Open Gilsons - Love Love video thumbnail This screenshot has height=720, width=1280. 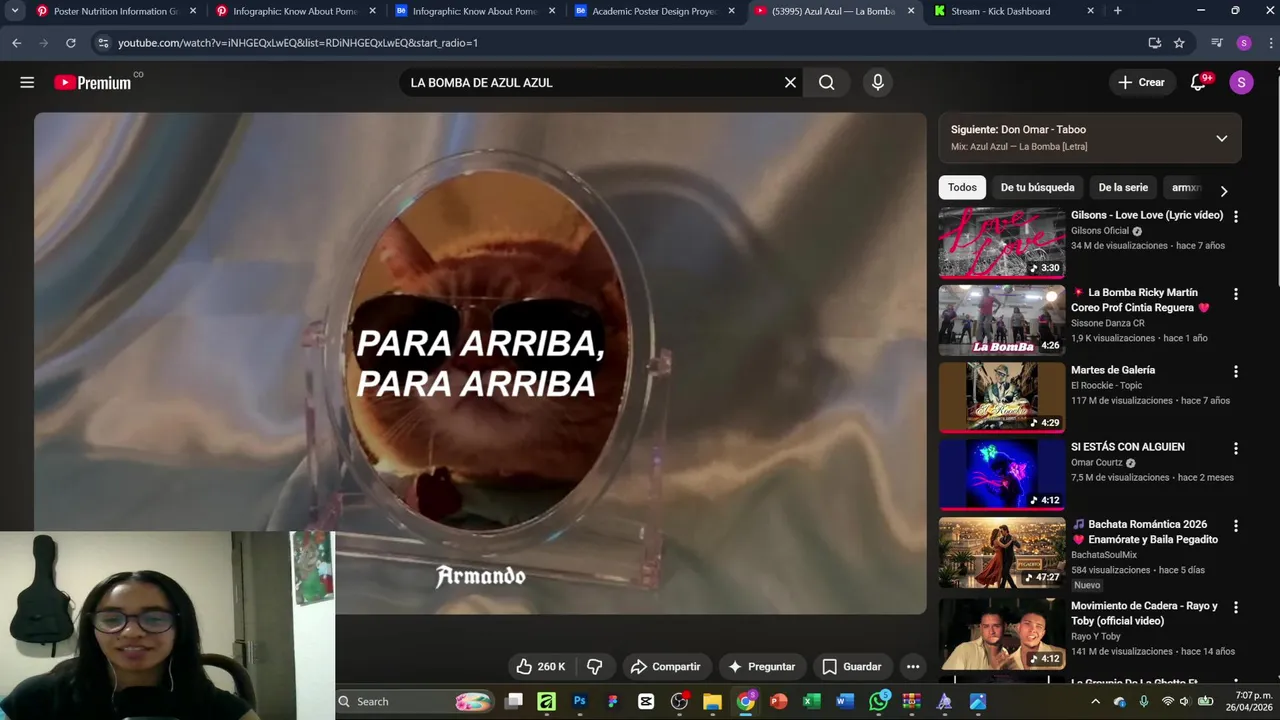(x=1001, y=243)
